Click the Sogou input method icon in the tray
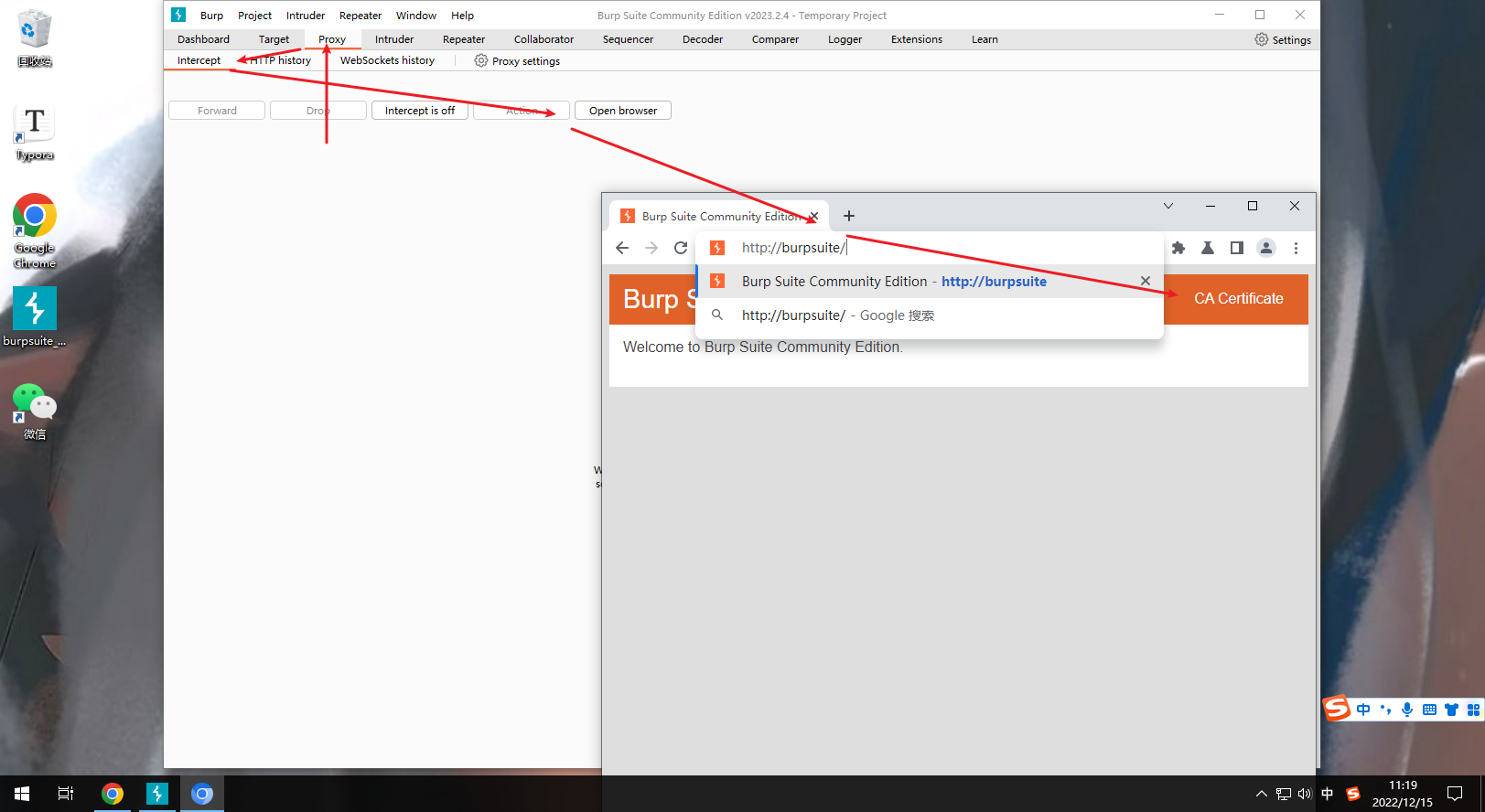Viewport: 1485px width, 812px height. 1353,794
